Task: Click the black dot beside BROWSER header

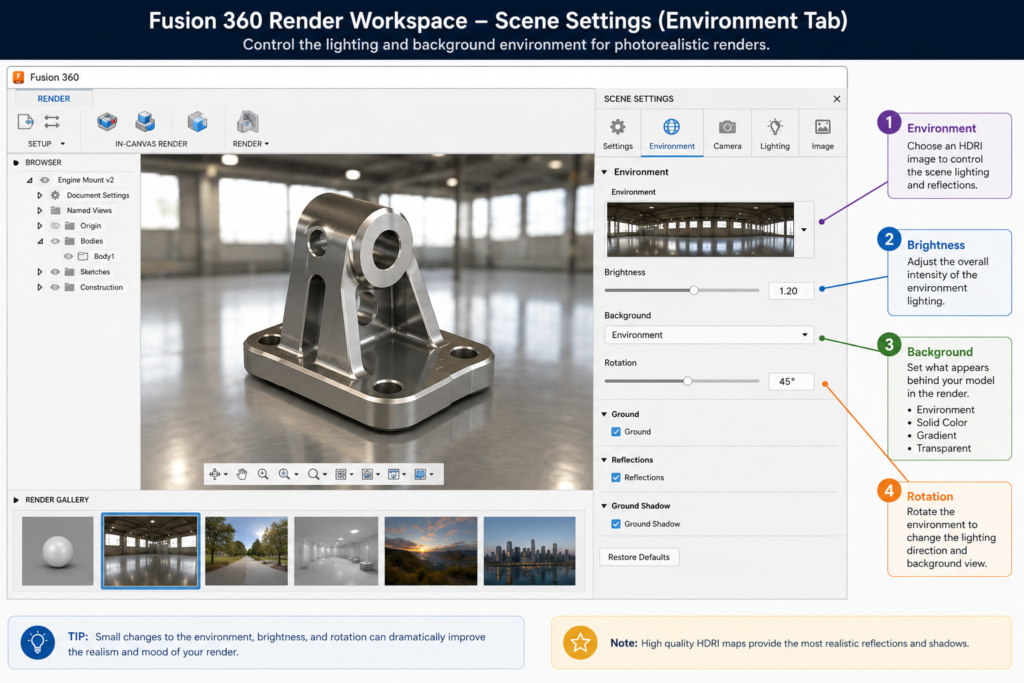Action: (x=16, y=163)
